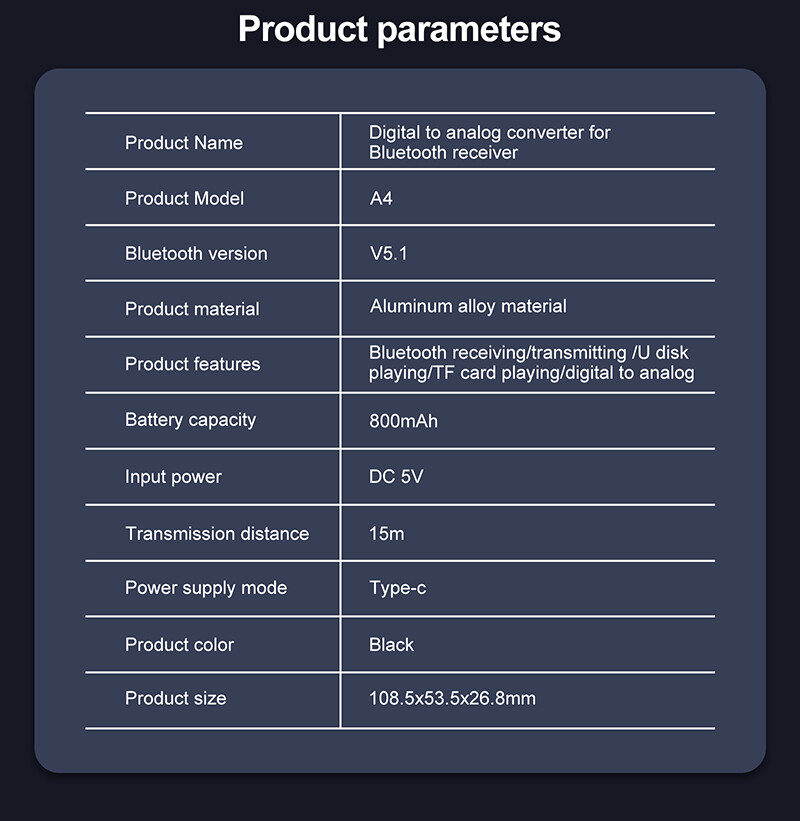Select the "Product Name" row label
The width and height of the screenshot is (800, 821).
[184, 143]
